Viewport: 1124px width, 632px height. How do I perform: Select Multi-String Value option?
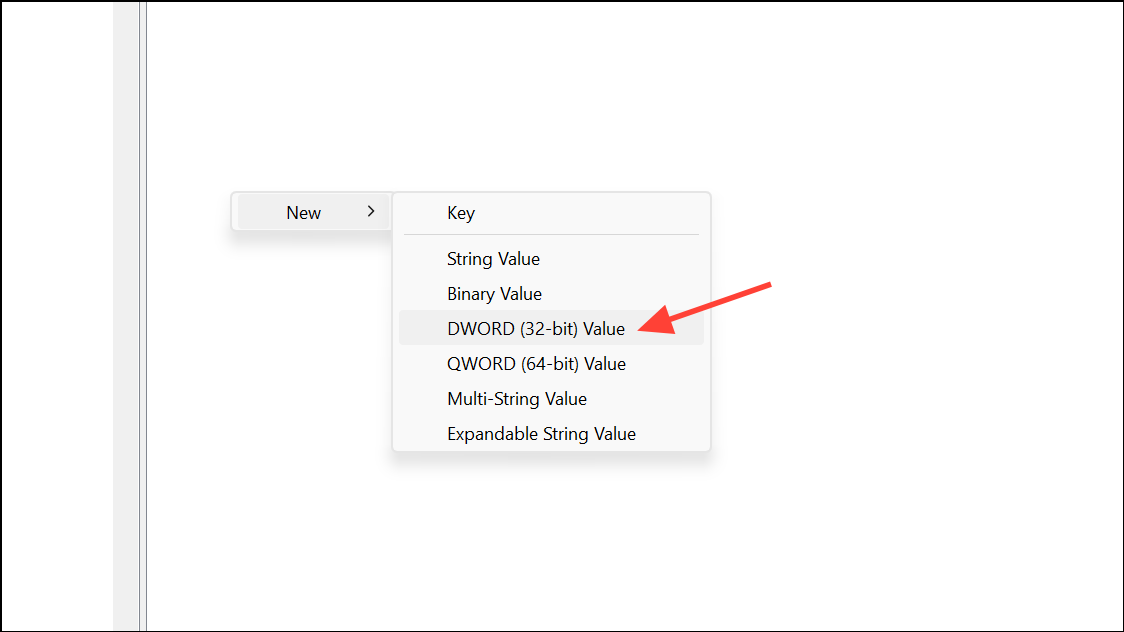click(516, 399)
